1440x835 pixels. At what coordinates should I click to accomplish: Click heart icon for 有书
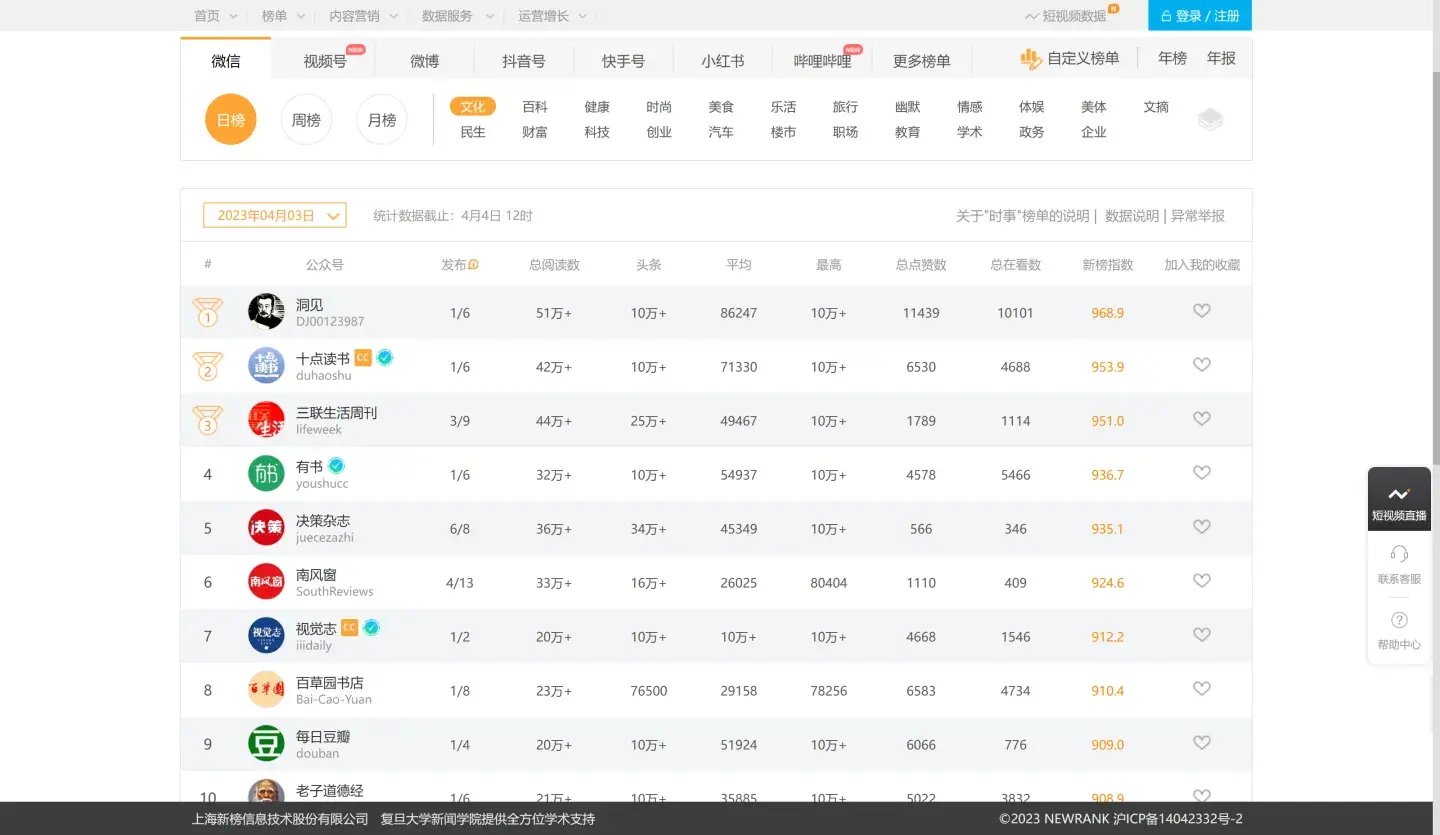tap(1202, 473)
